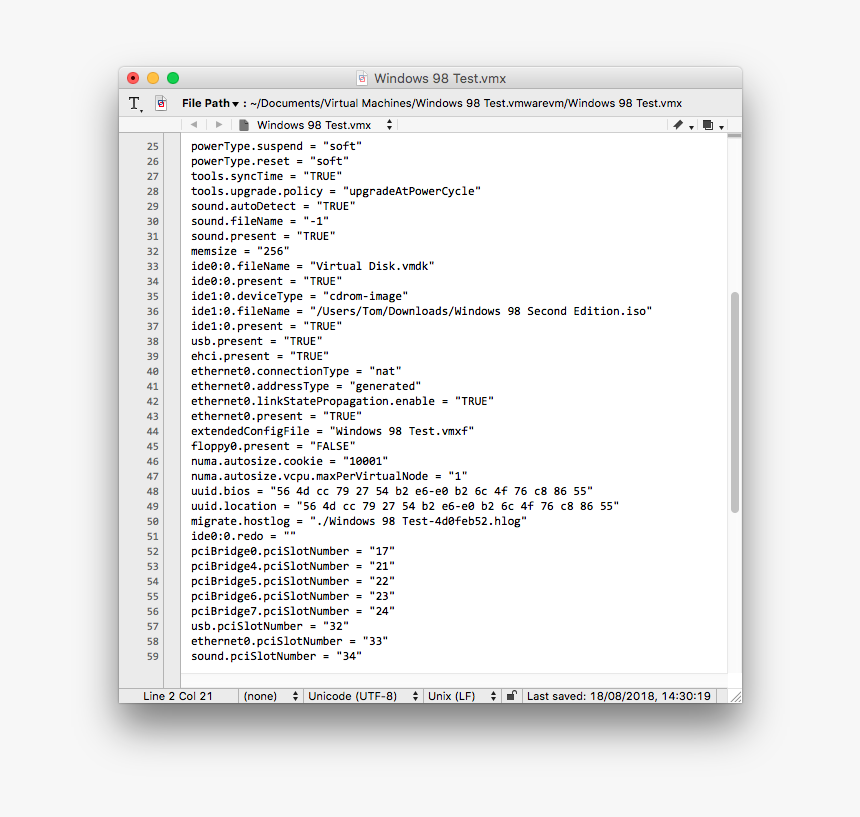The image size is (860, 817).
Task: Click the numa.autosize.vcpu.maxPerVirtualNode line
Action: [329, 476]
